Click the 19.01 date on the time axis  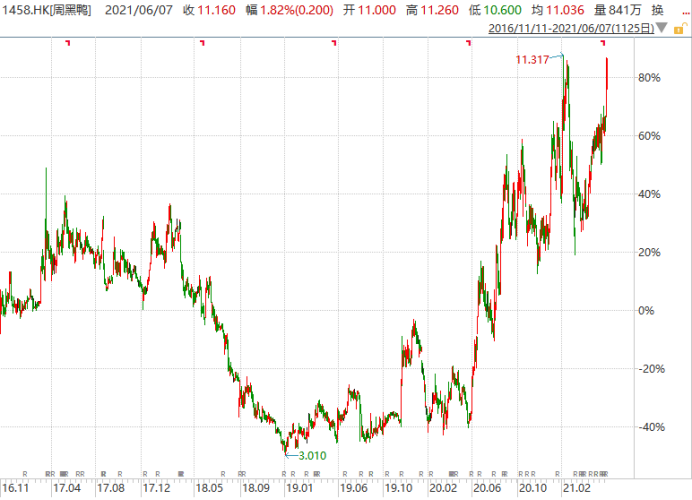[x=299, y=488]
